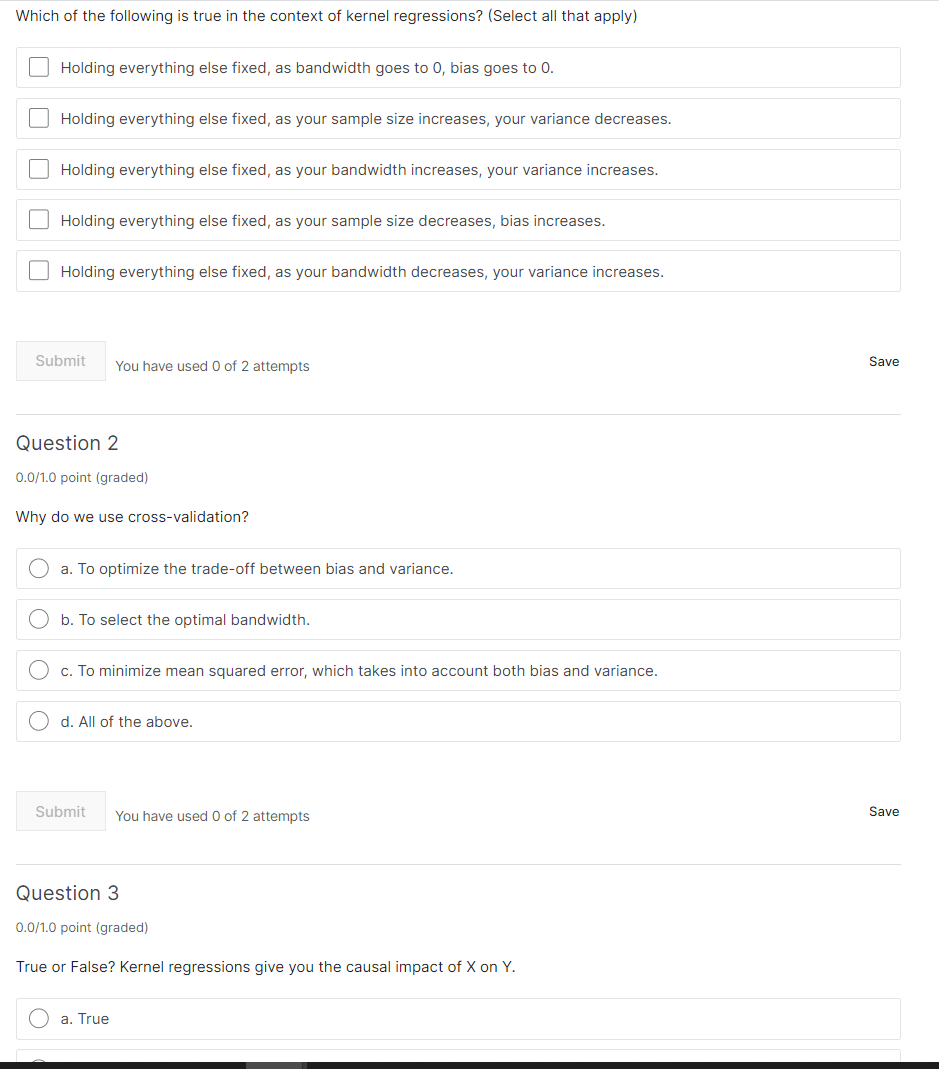Click the first answer box about bandwidth and bias
The image size is (939, 1069).
(458, 67)
